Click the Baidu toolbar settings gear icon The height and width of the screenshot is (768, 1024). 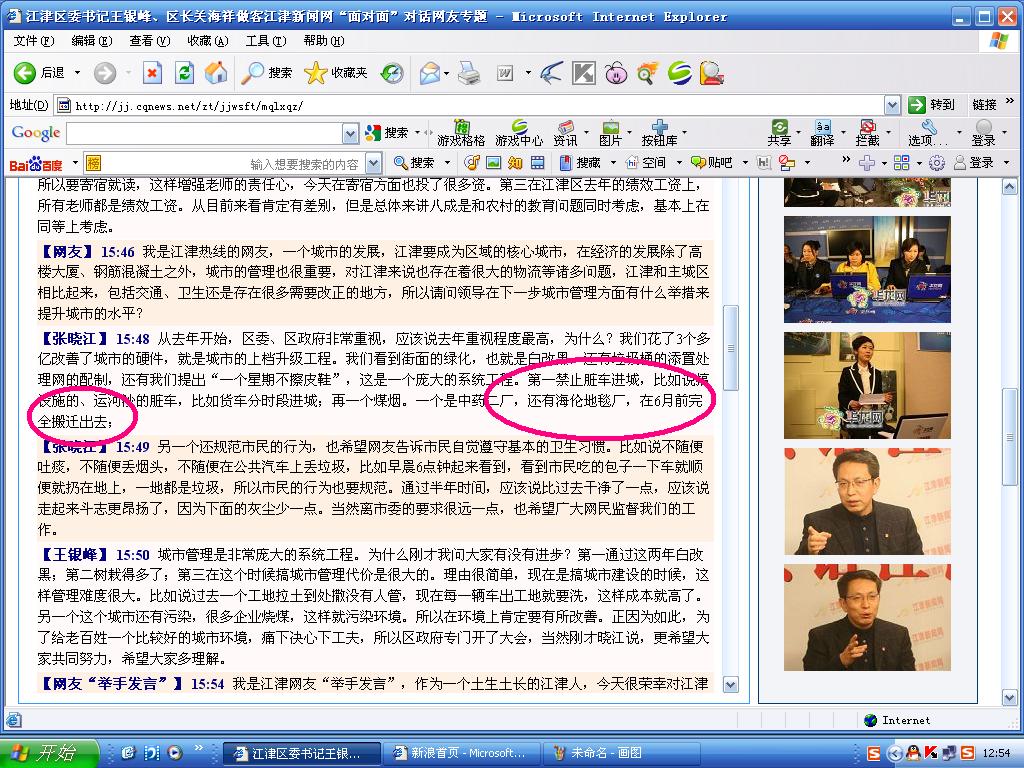[937, 163]
